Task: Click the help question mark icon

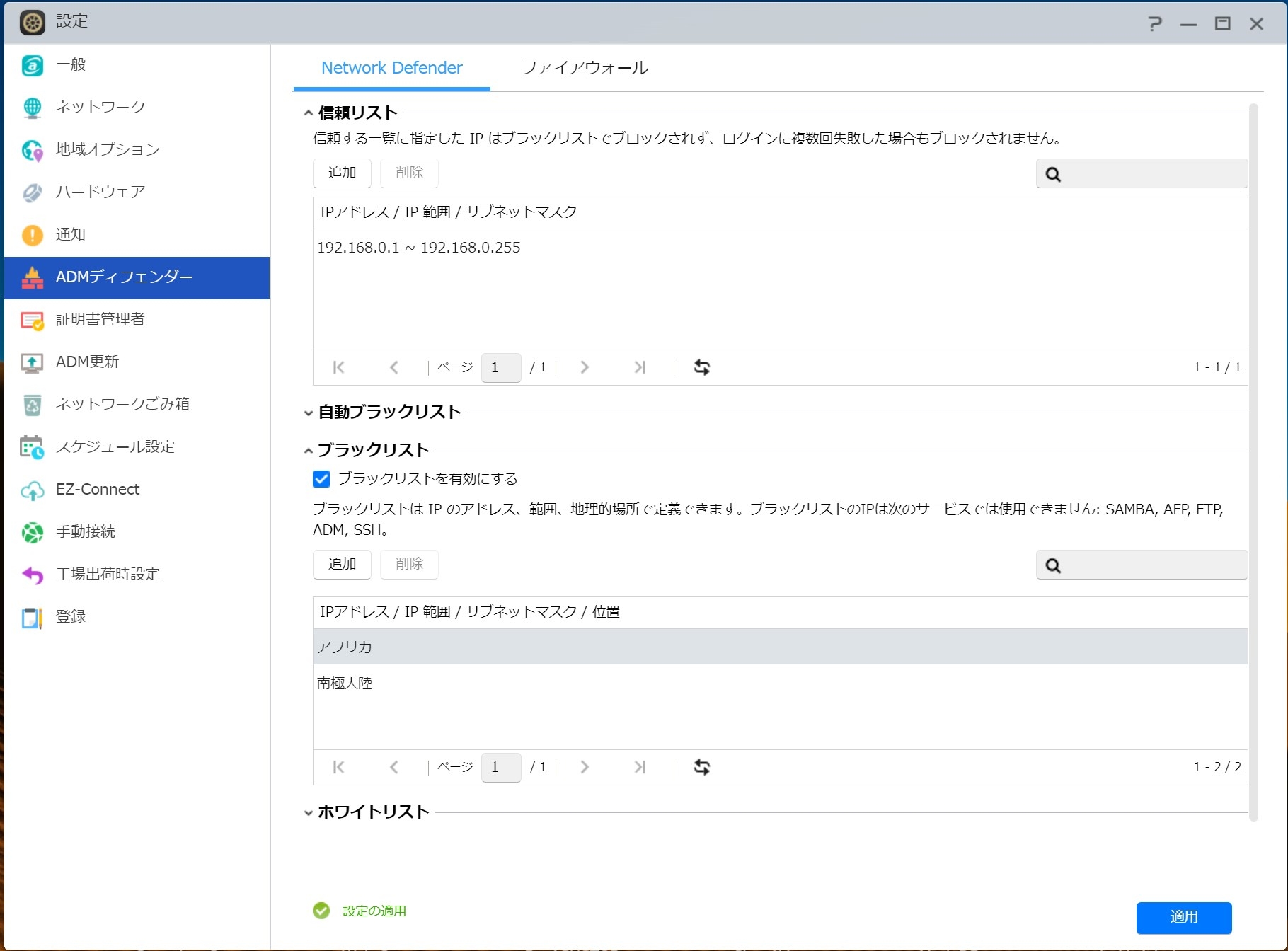Action: pos(1155,24)
